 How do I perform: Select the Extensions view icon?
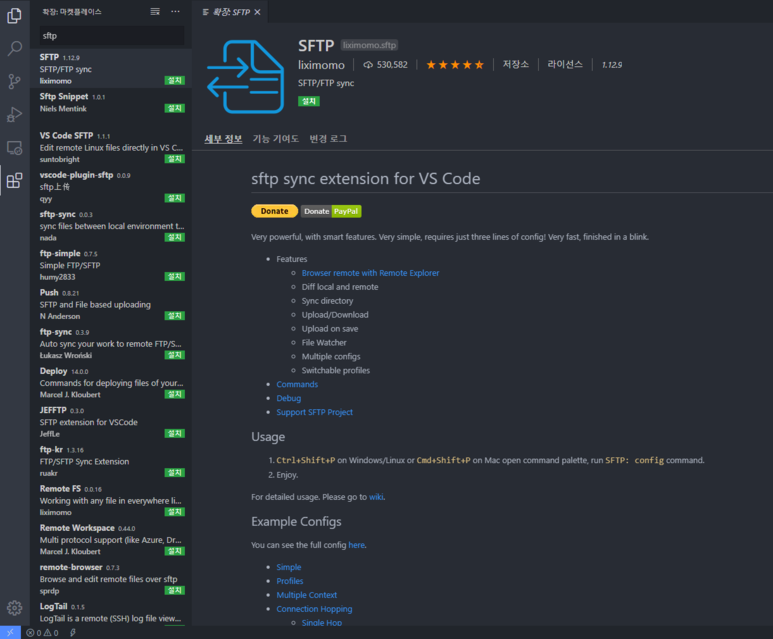coord(14,180)
